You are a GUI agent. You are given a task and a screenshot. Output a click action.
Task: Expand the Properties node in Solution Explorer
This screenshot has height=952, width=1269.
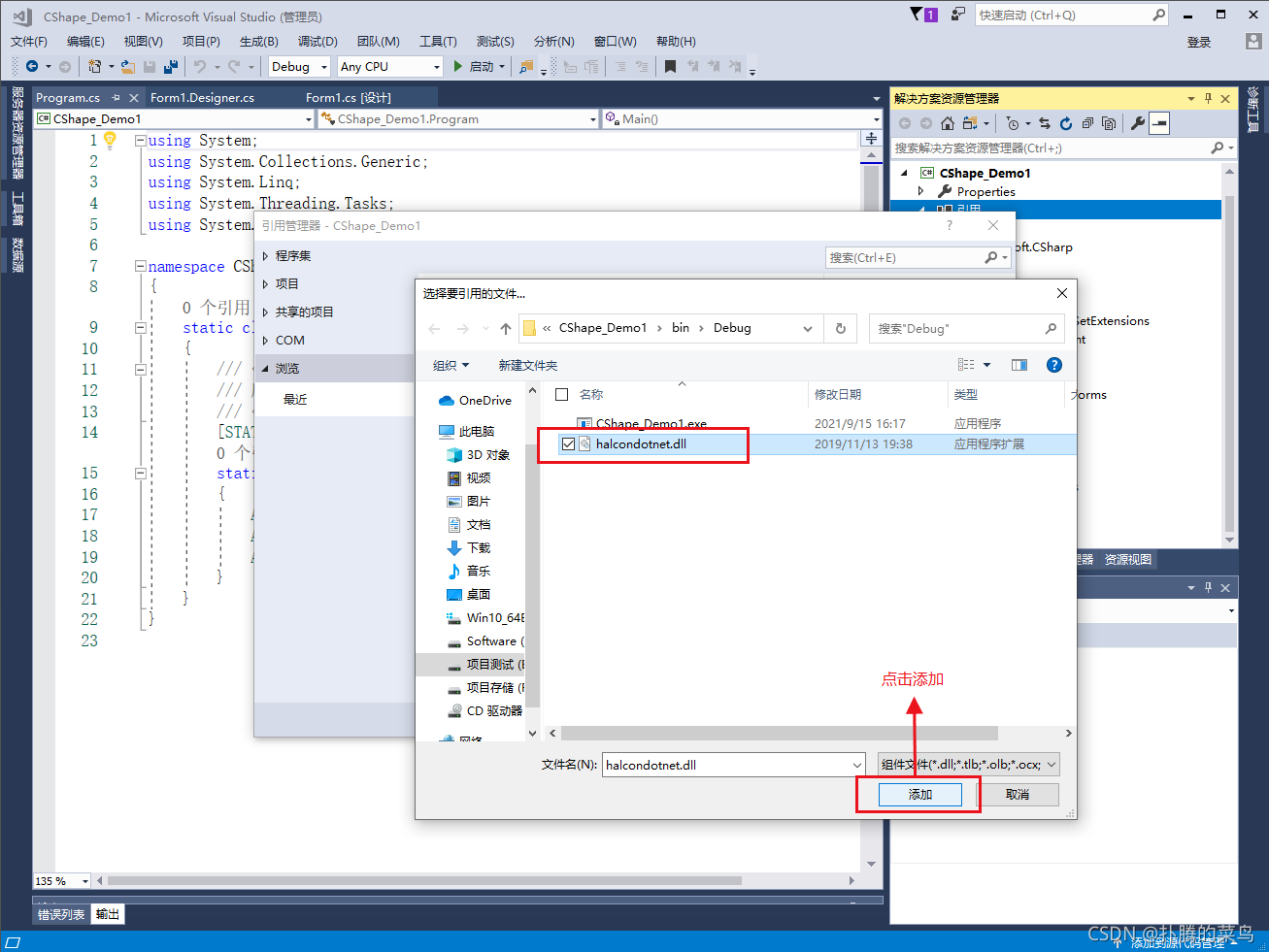pyautogui.click(x=920, y=191)
